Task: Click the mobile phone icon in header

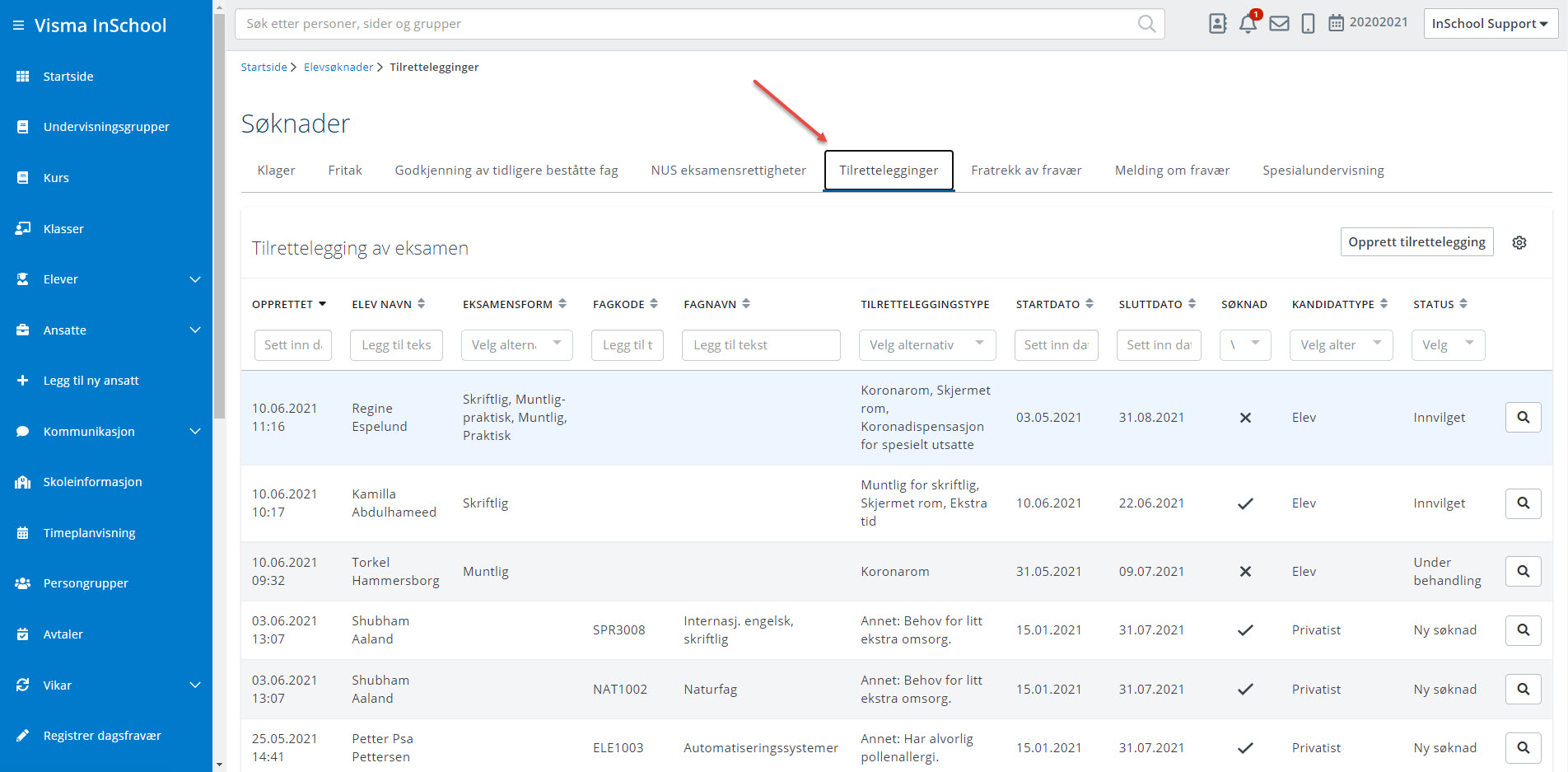Action: (1308, 24)
